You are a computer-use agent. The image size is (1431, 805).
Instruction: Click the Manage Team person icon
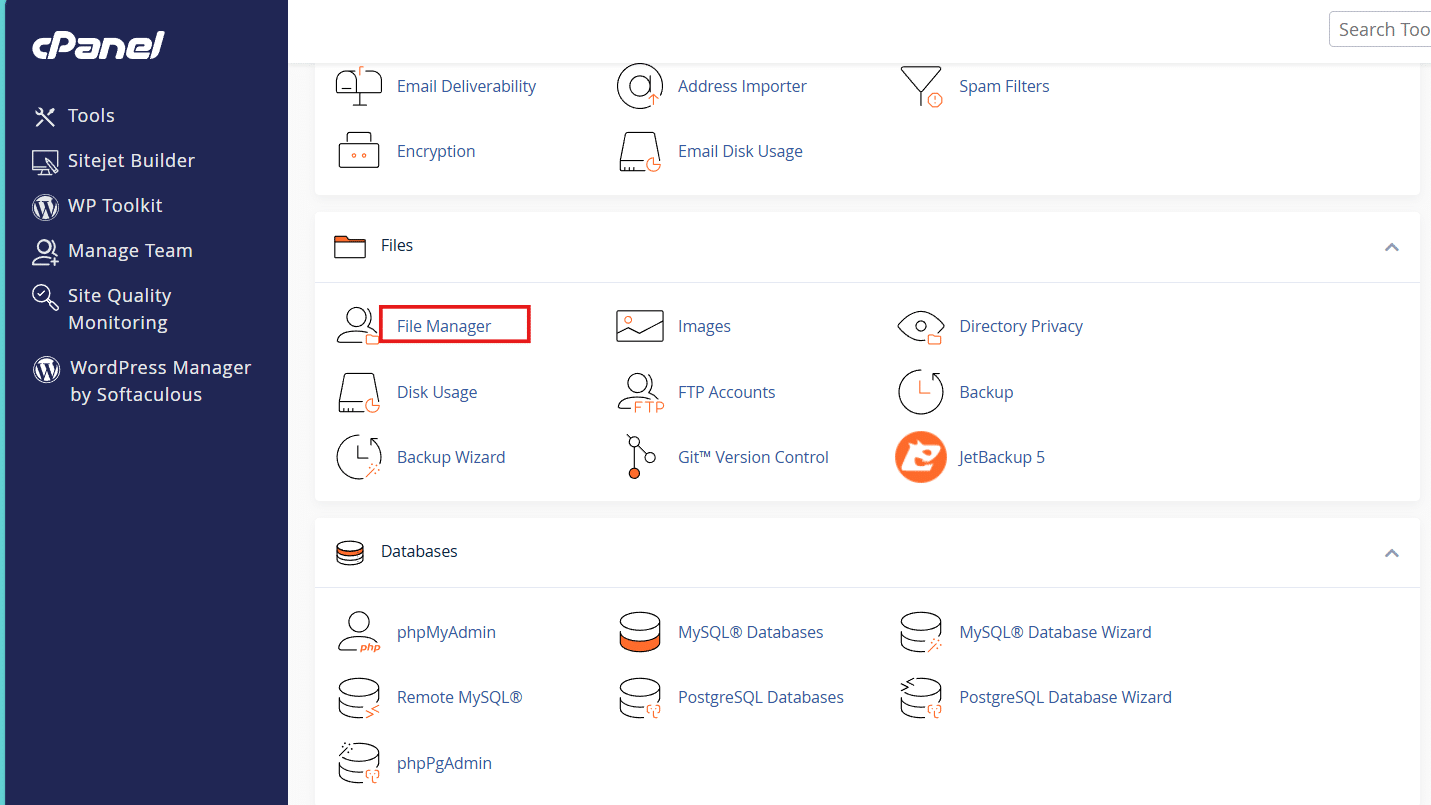[x=45, y=252]
